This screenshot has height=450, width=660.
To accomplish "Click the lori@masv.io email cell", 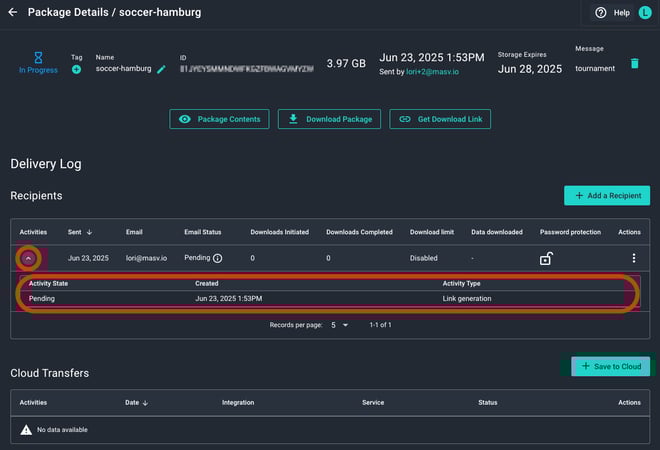I will [x=146, y=258].
